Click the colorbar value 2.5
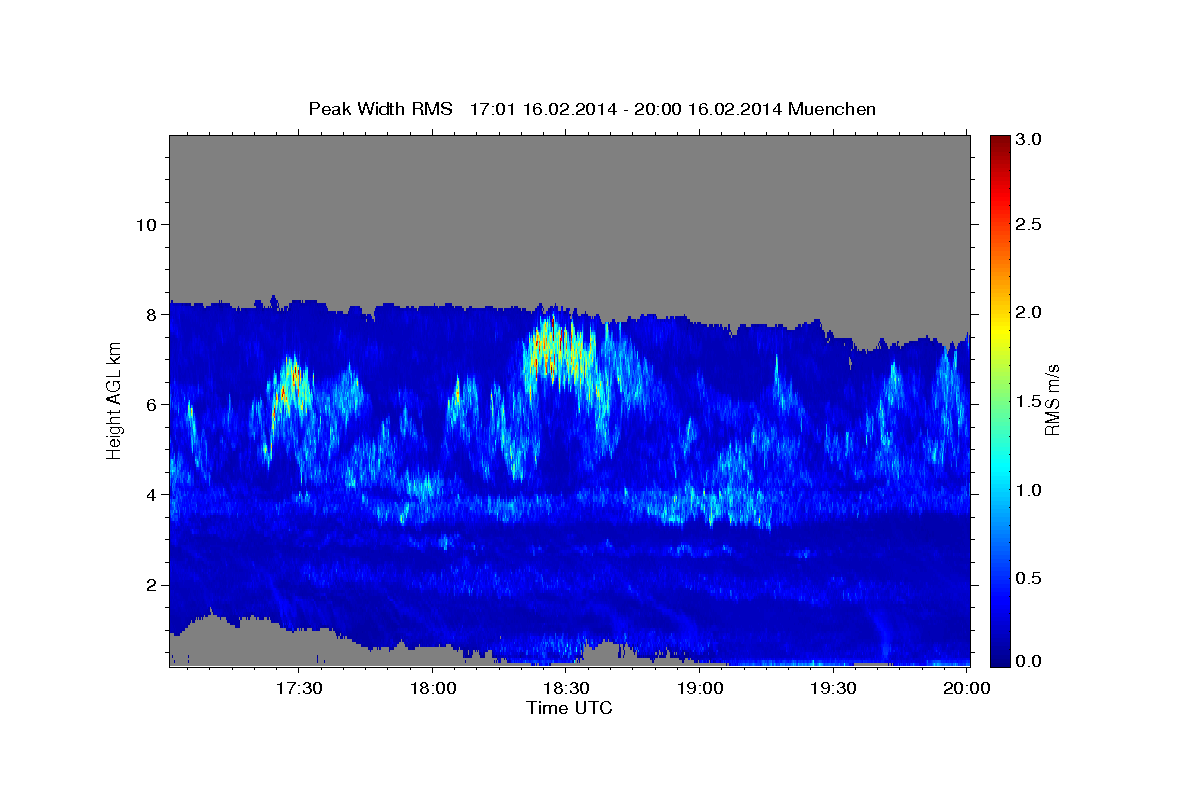This screenshot has width=1200, height=800. click(1029, 224)
